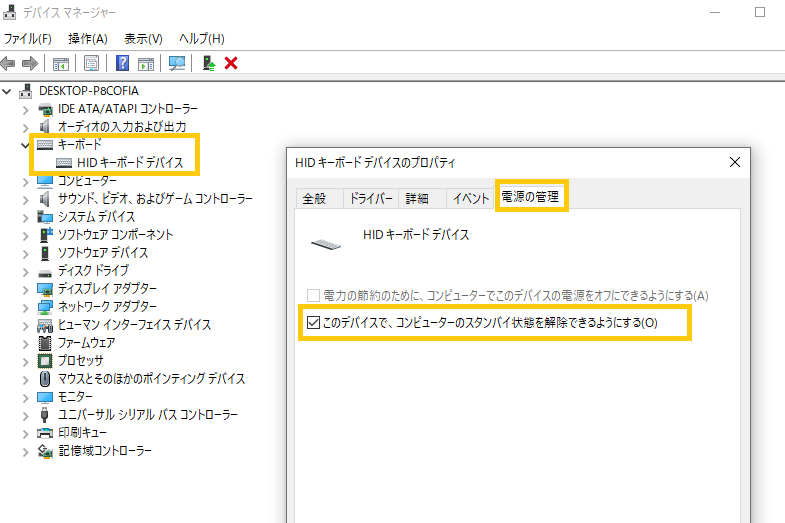Collapse the キーボード category
Viewport: 785px width, 523px height.
[x=25, y=145]
